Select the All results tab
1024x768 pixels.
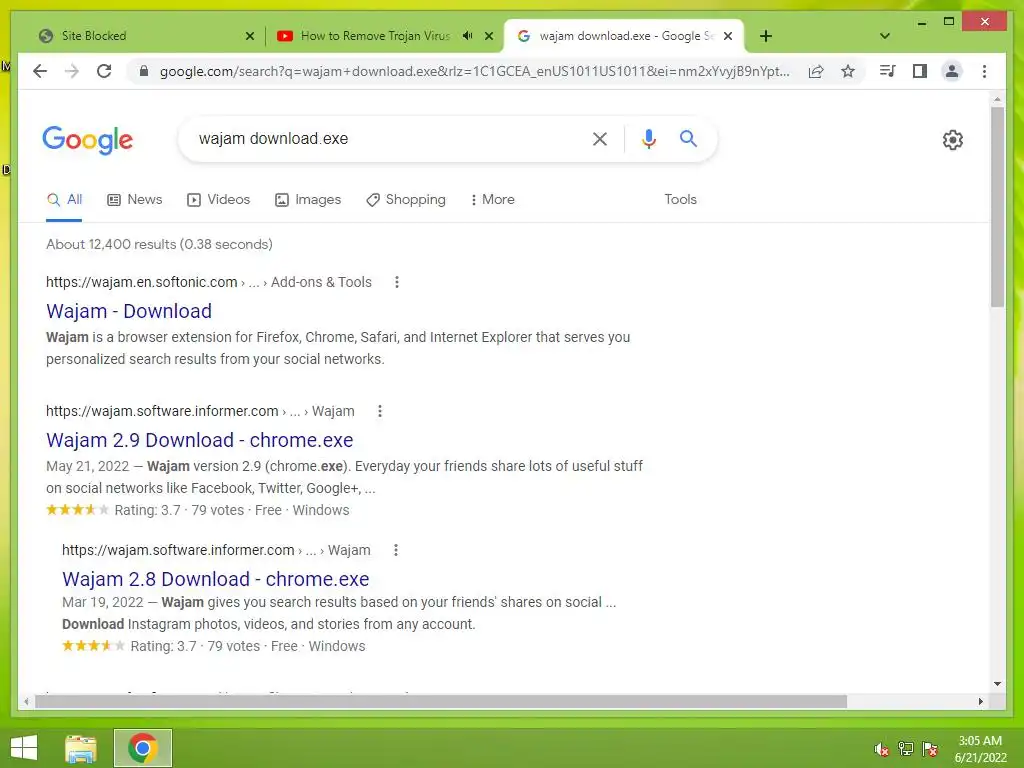click(x=65, y=200)
